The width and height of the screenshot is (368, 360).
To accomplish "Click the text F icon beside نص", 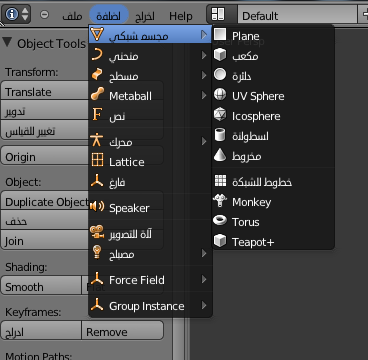I will click(97, 115).
